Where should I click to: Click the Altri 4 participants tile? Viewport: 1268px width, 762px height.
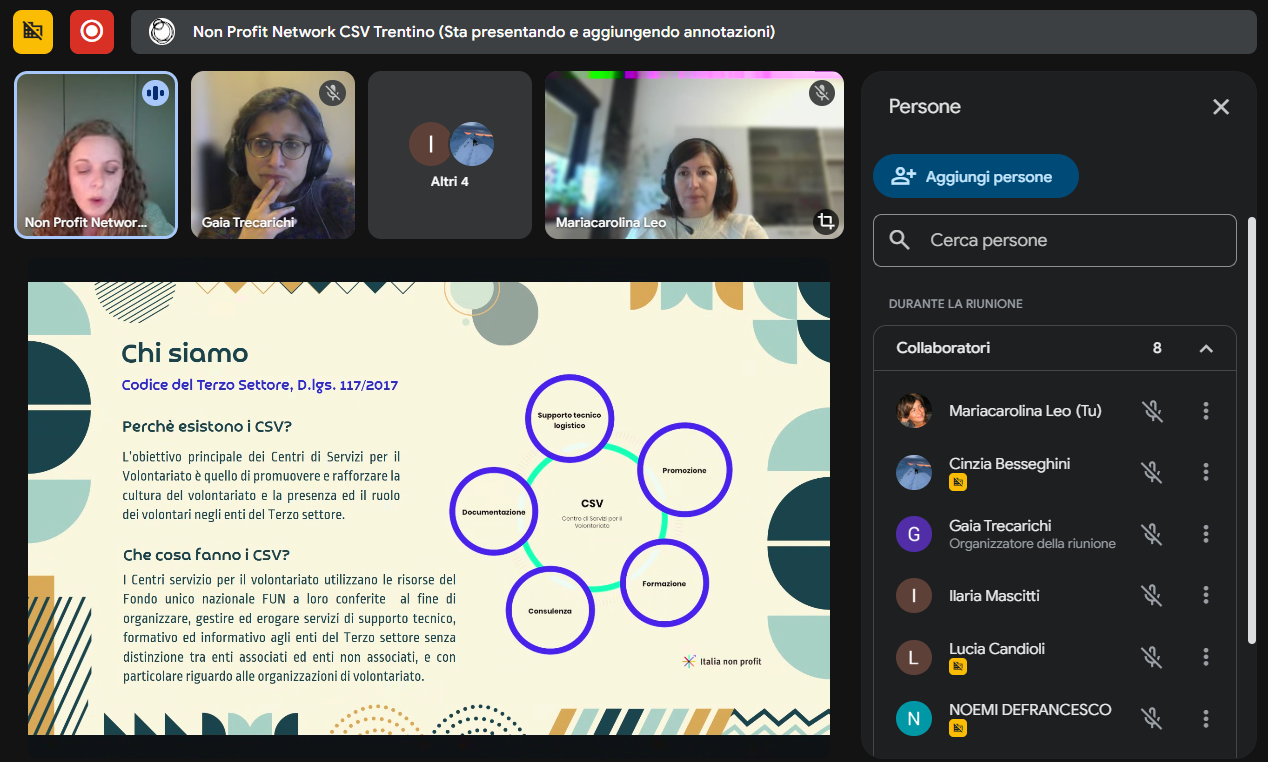pos(450,155)
